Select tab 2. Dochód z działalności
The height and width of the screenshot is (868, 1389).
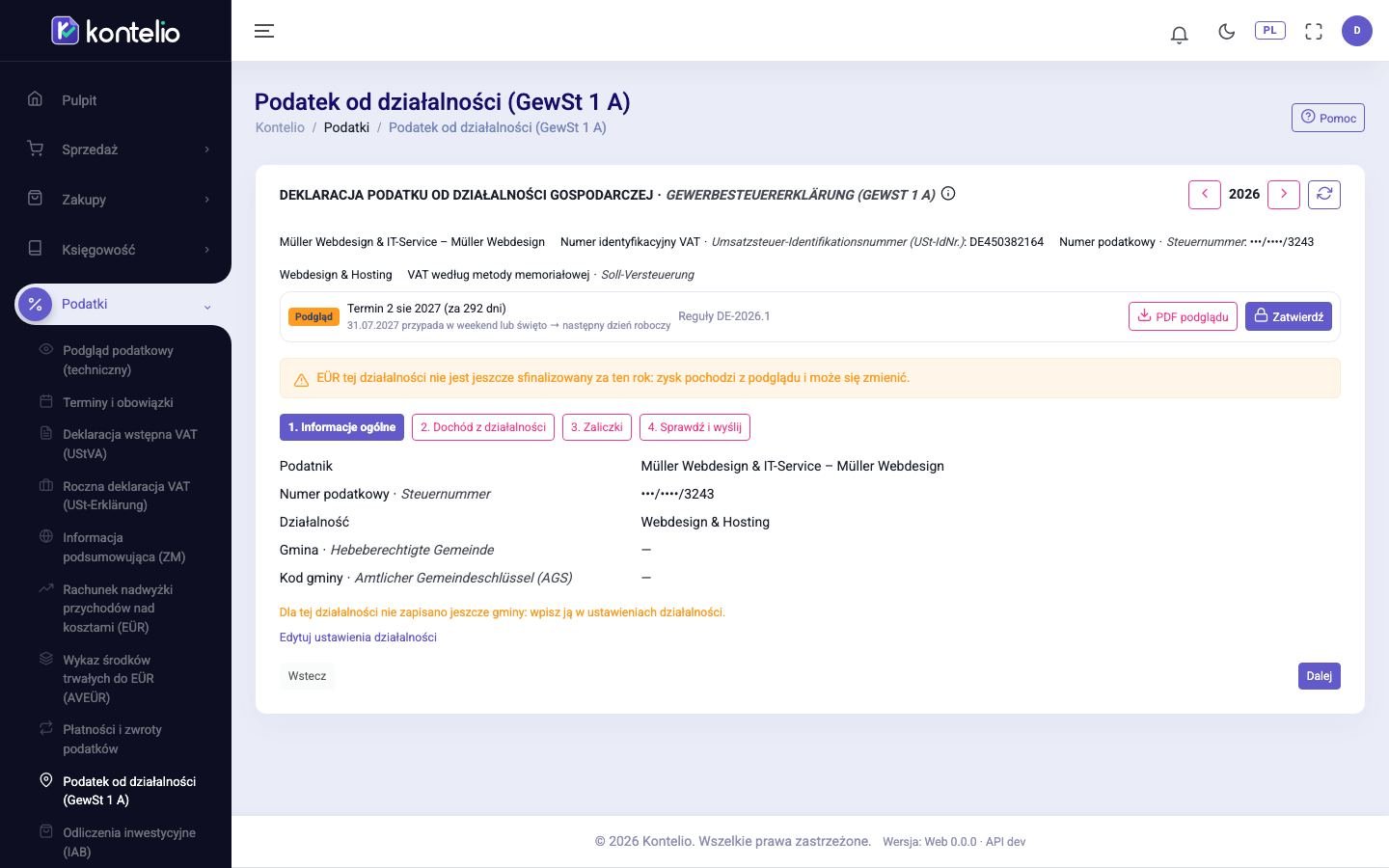[483, 427]
